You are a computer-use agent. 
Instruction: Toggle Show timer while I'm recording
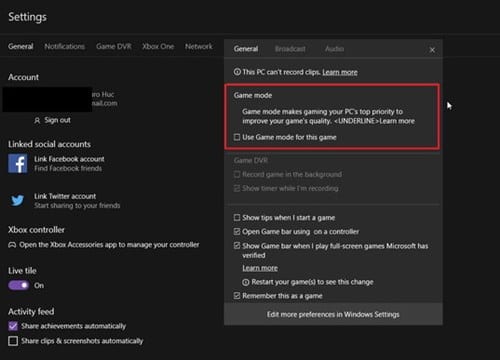237,188
